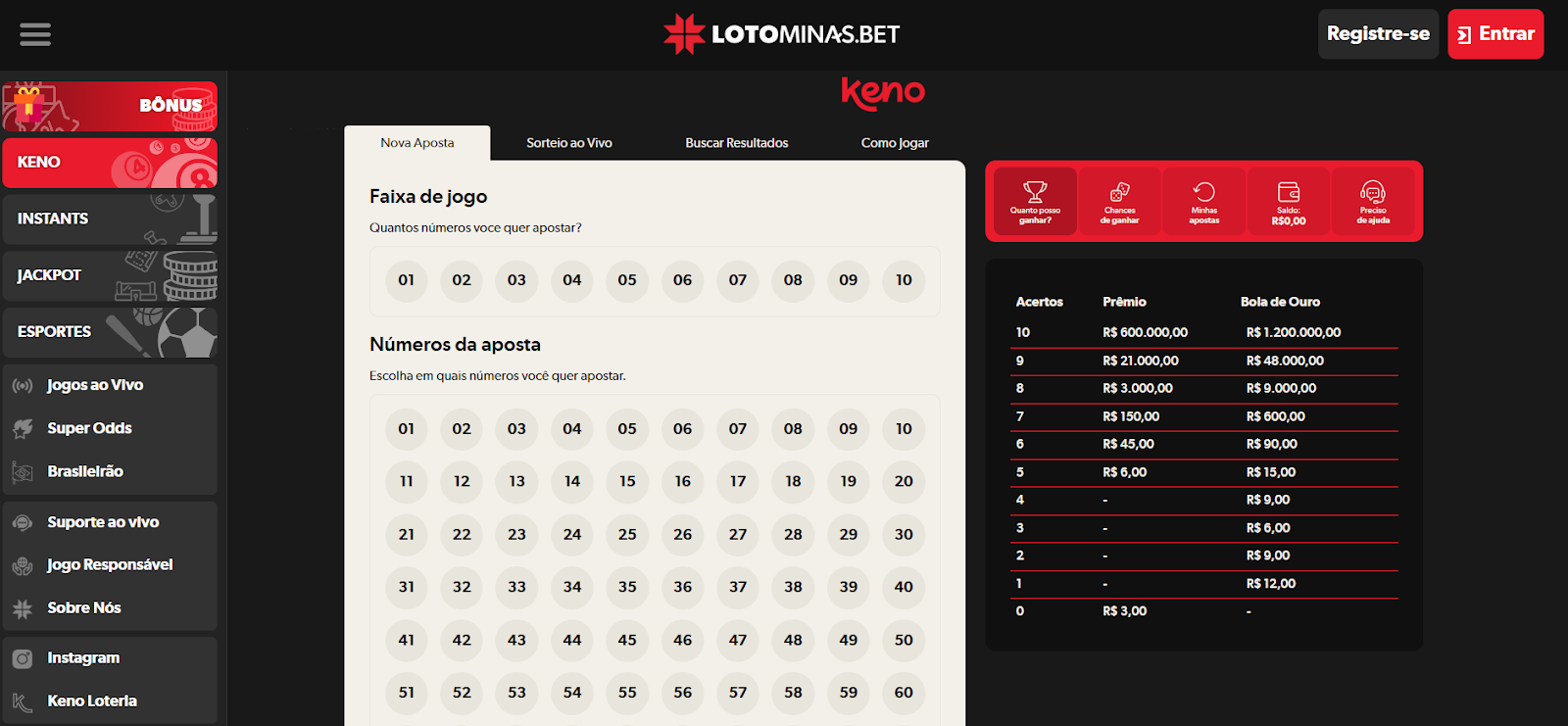The width and height of the screenshot is (1568, 726).
Task: Click the 'Bola de Ouro' column header
Action: click(1280, 302)
